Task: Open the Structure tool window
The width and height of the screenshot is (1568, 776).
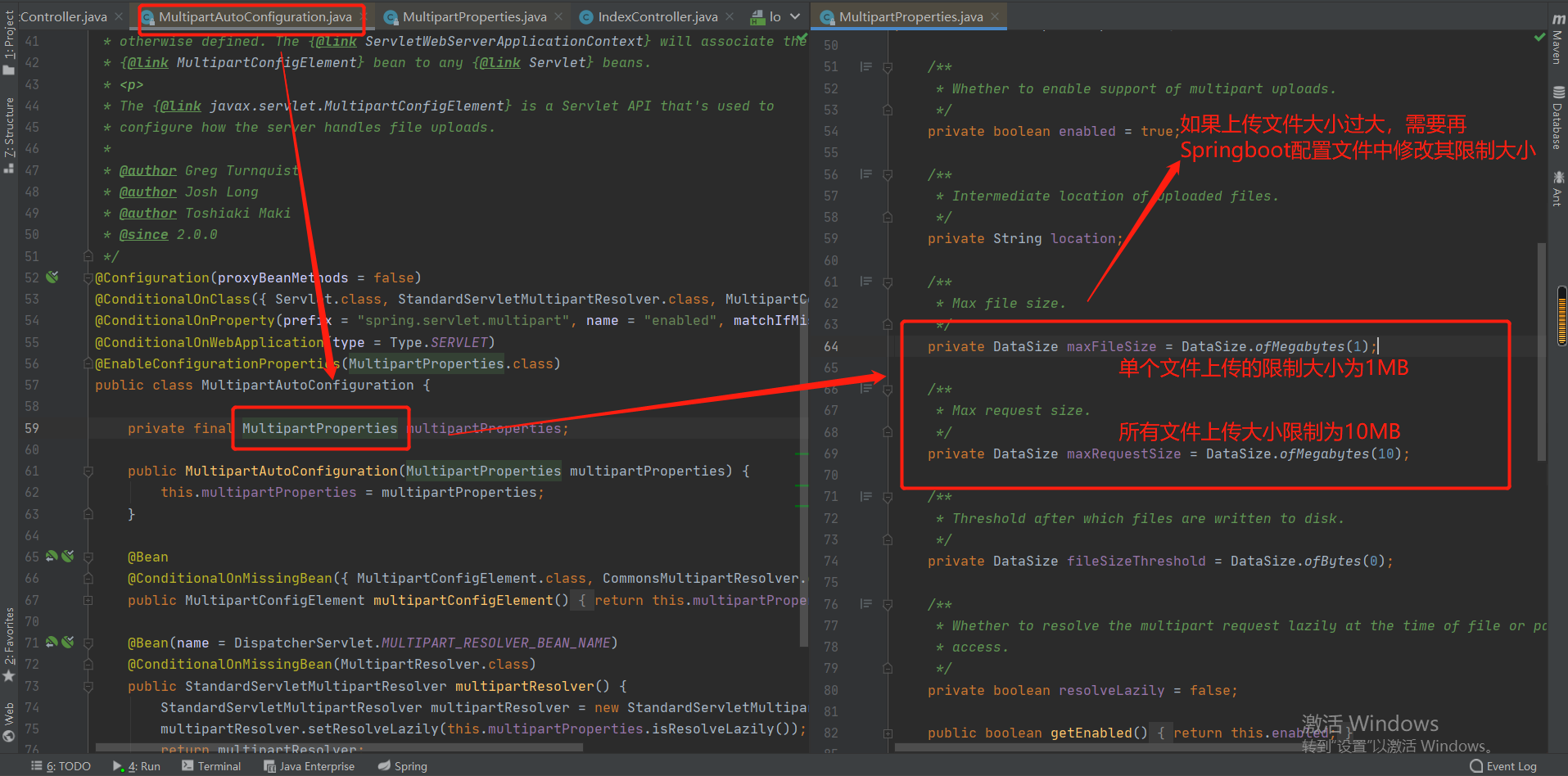Action: 9,135
